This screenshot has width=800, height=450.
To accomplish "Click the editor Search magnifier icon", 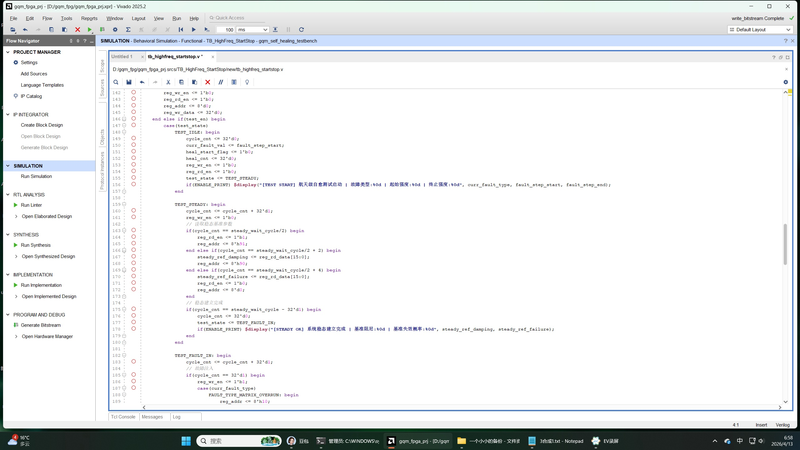I will click(116, 82).
